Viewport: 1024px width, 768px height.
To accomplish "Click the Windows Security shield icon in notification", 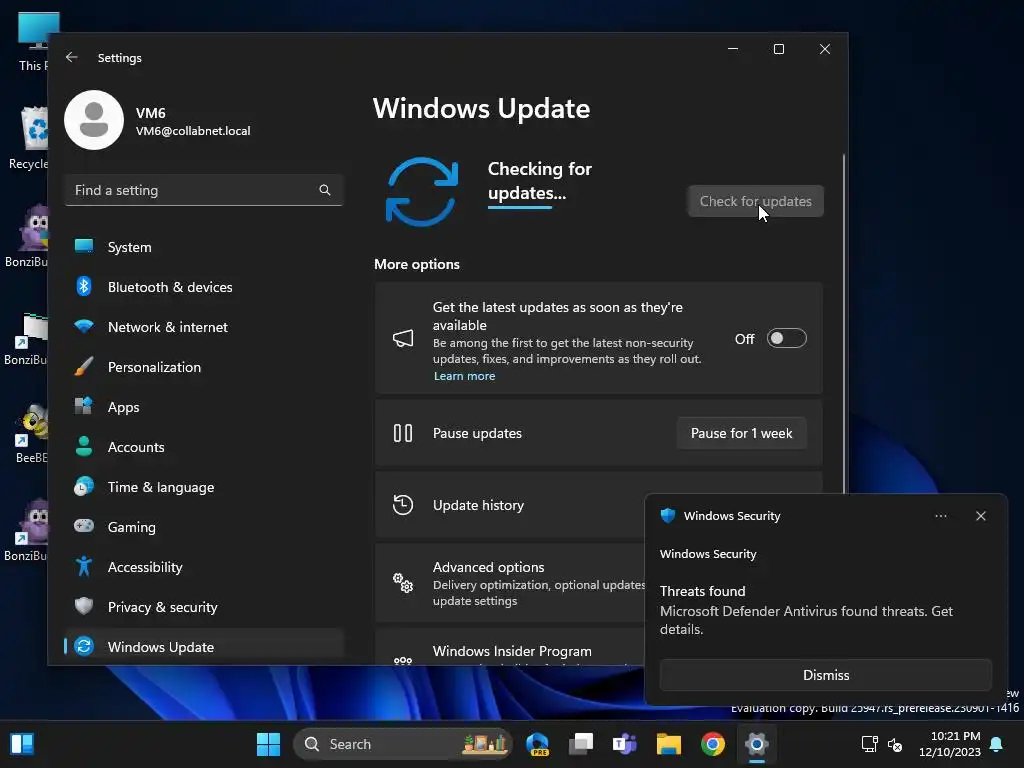I will [x=668, y=516].
